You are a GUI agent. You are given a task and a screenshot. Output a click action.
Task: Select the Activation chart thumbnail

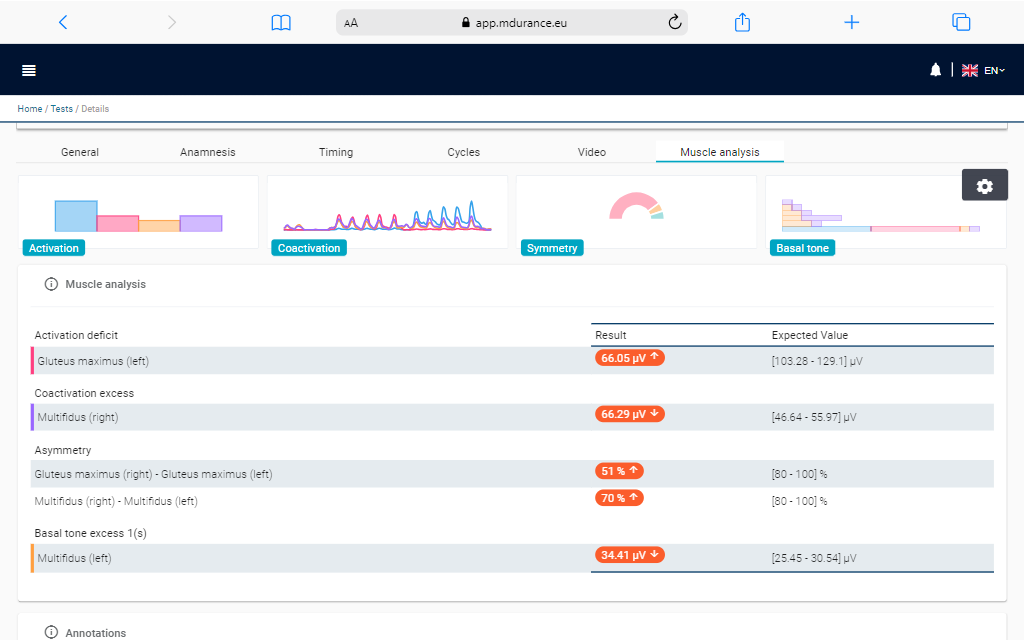[x=138, y=213]
